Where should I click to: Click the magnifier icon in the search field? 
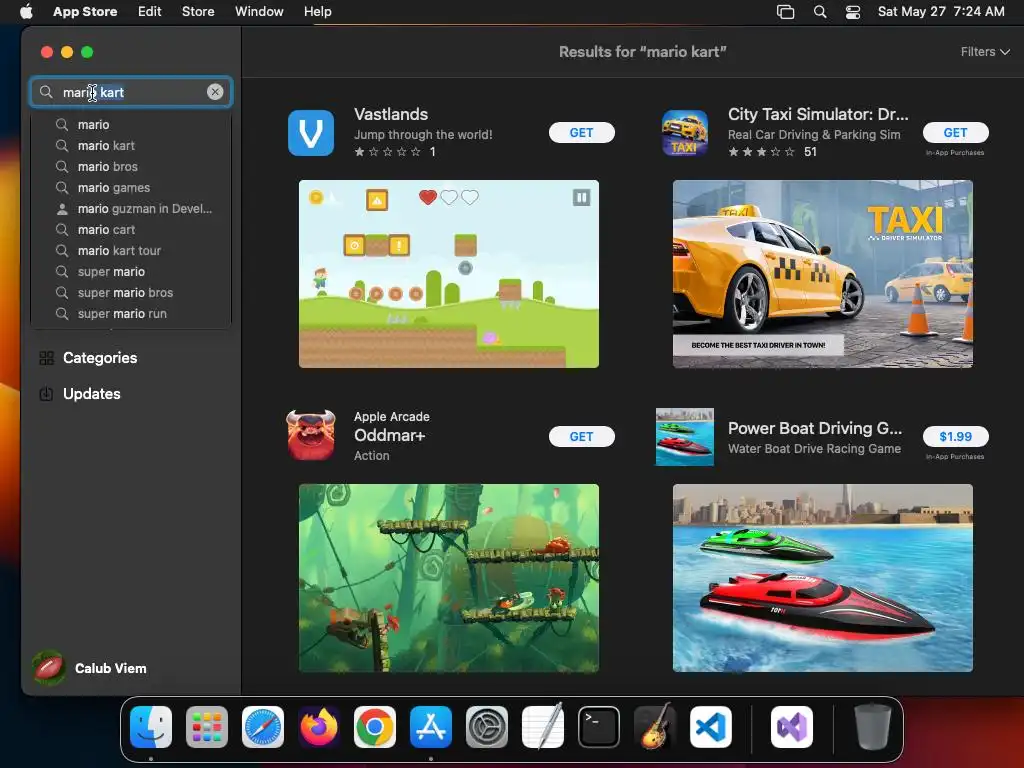46,92
